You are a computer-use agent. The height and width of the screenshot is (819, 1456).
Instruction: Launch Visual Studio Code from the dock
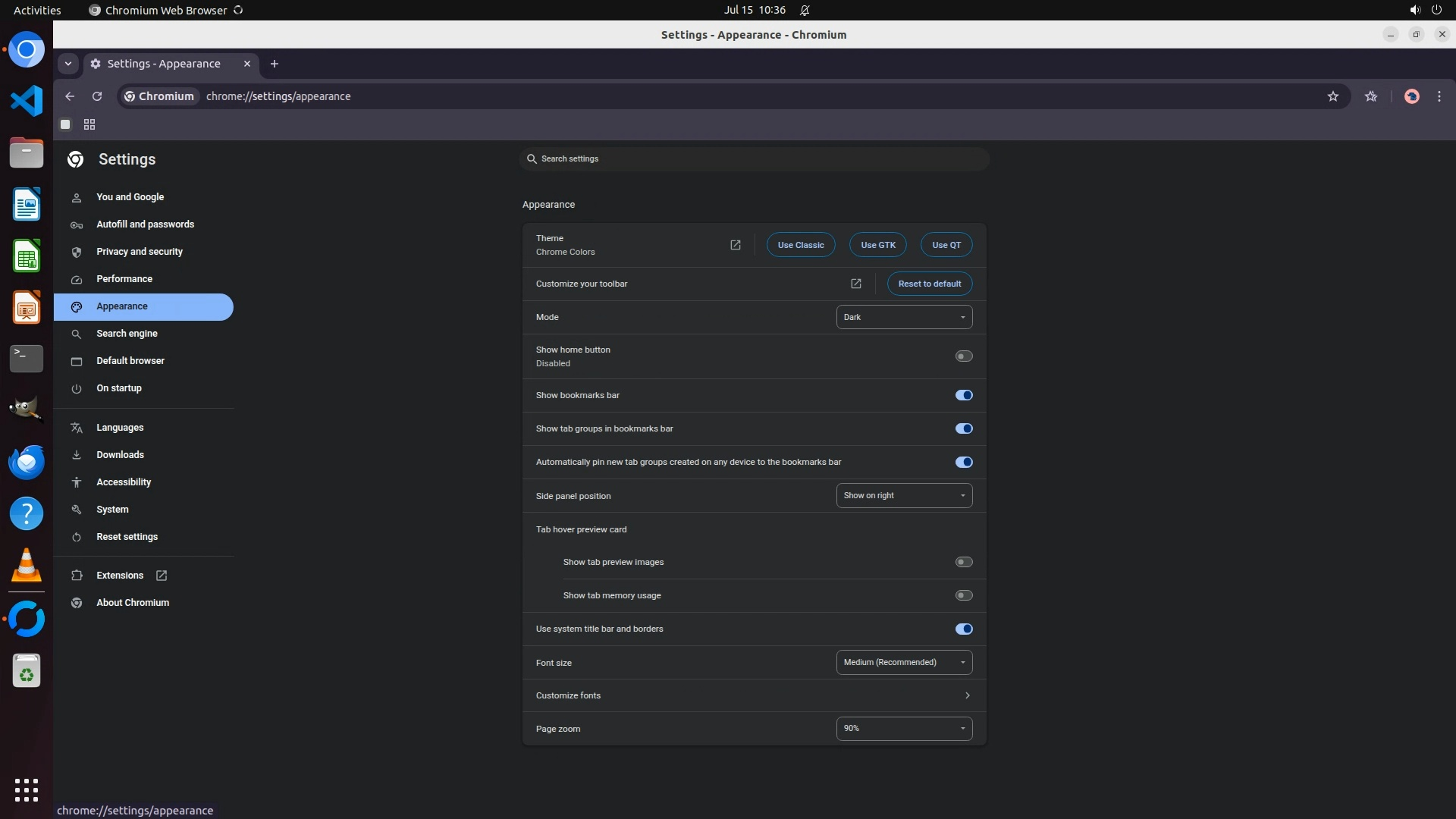click(x=27, y=101)
